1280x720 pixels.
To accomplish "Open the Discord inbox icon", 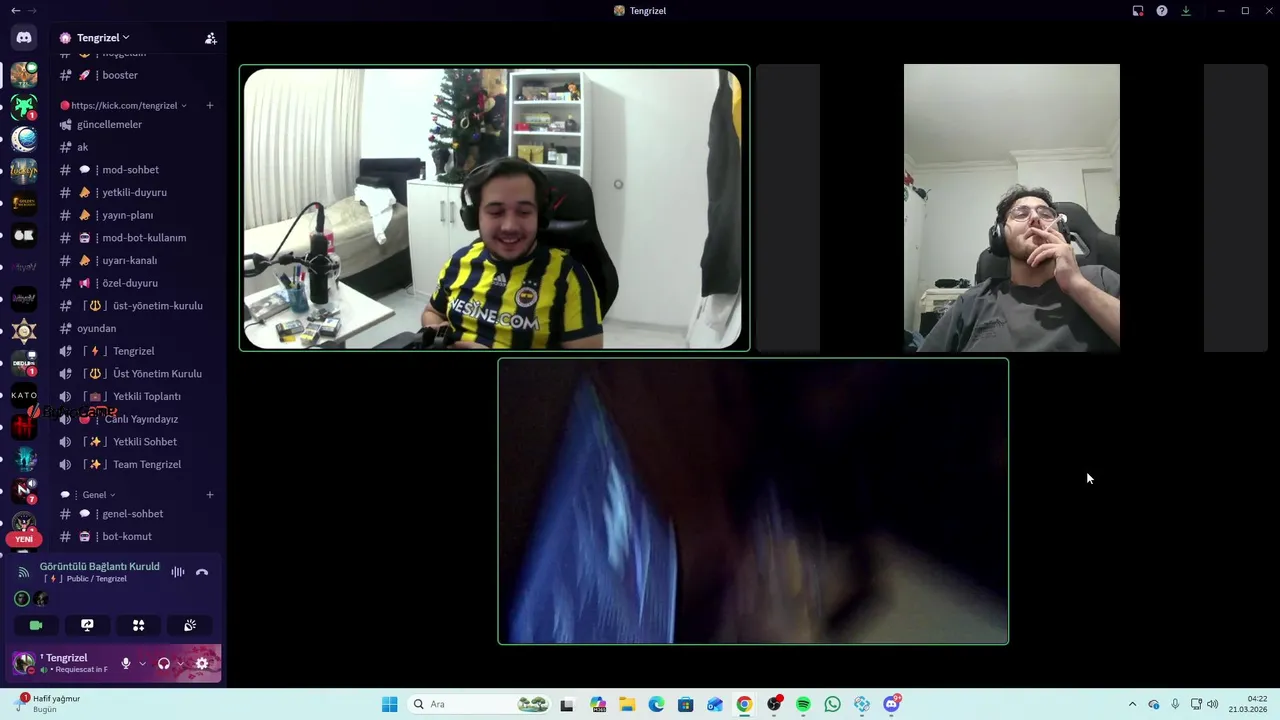I will tap(1138, 11).
